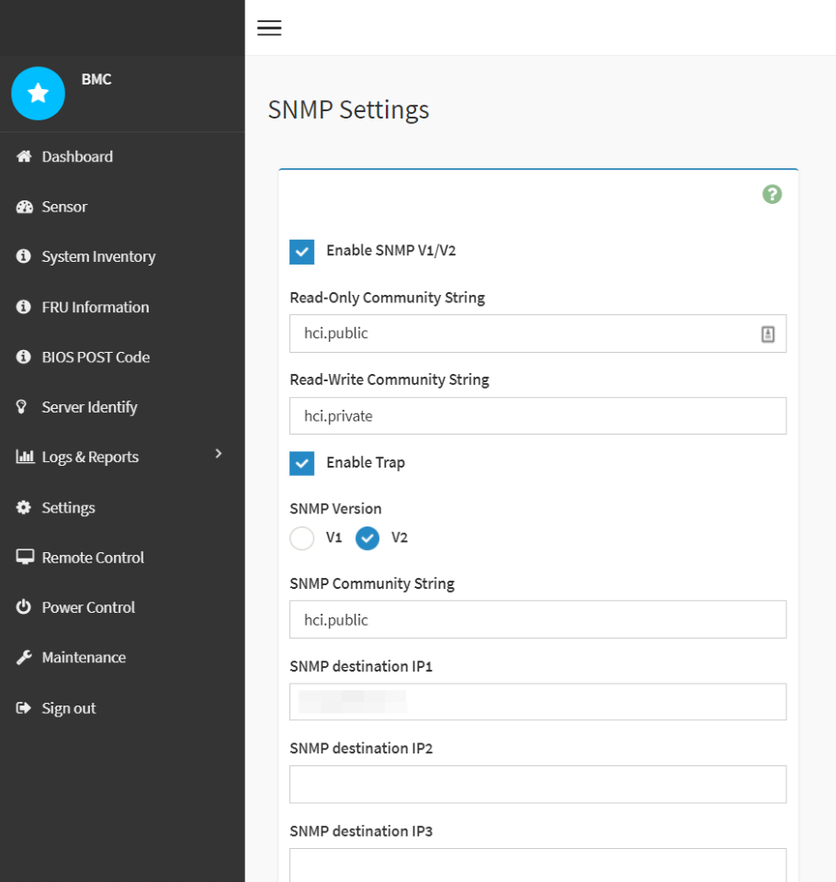Click the Power Control power icon
The width and height of the screenshot is (836, 882).
click(23, 607)
